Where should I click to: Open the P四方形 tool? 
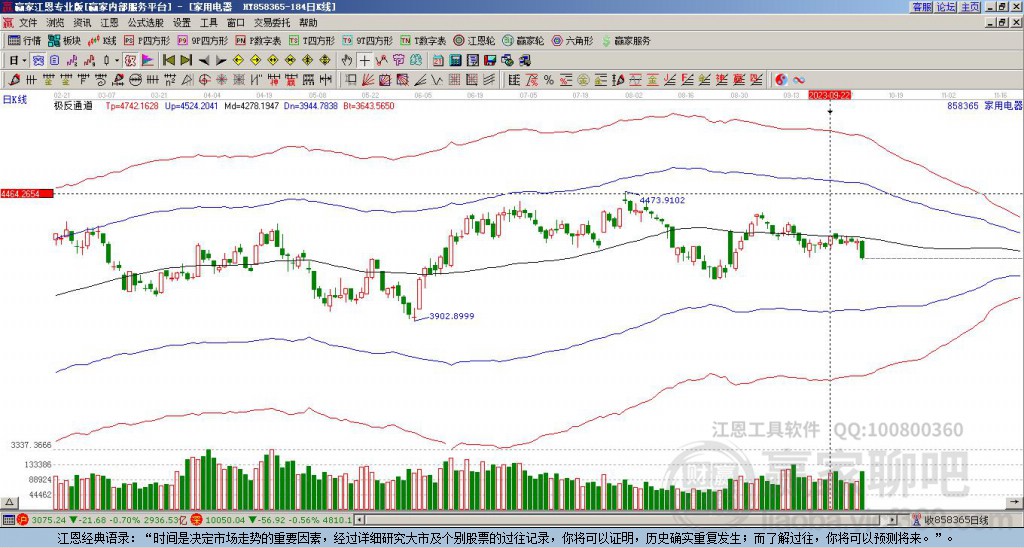click(x=147, y=40)
